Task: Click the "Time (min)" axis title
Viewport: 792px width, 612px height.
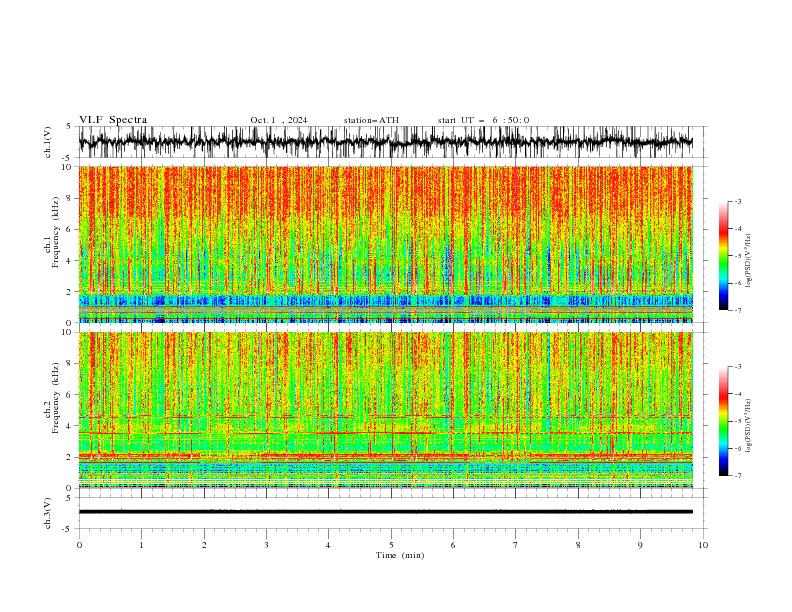Action: pyautogui.click(x=400, y=555)
